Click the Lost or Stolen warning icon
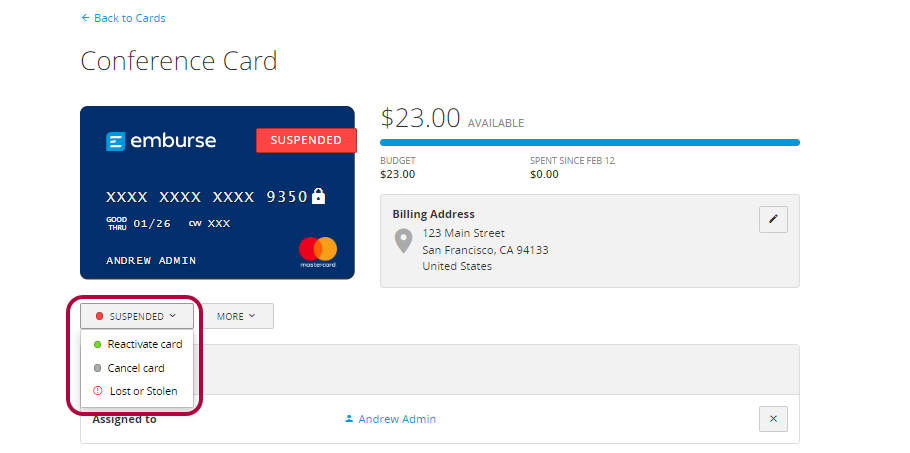The width and height of the screenshot is (910, 453). click(x=98, y=391)
